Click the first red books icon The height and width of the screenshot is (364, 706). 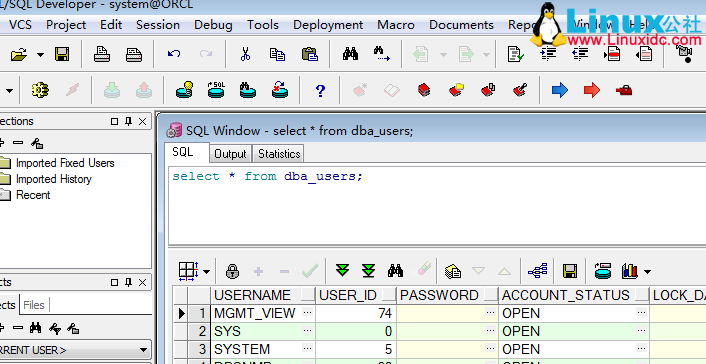point(424,90)
